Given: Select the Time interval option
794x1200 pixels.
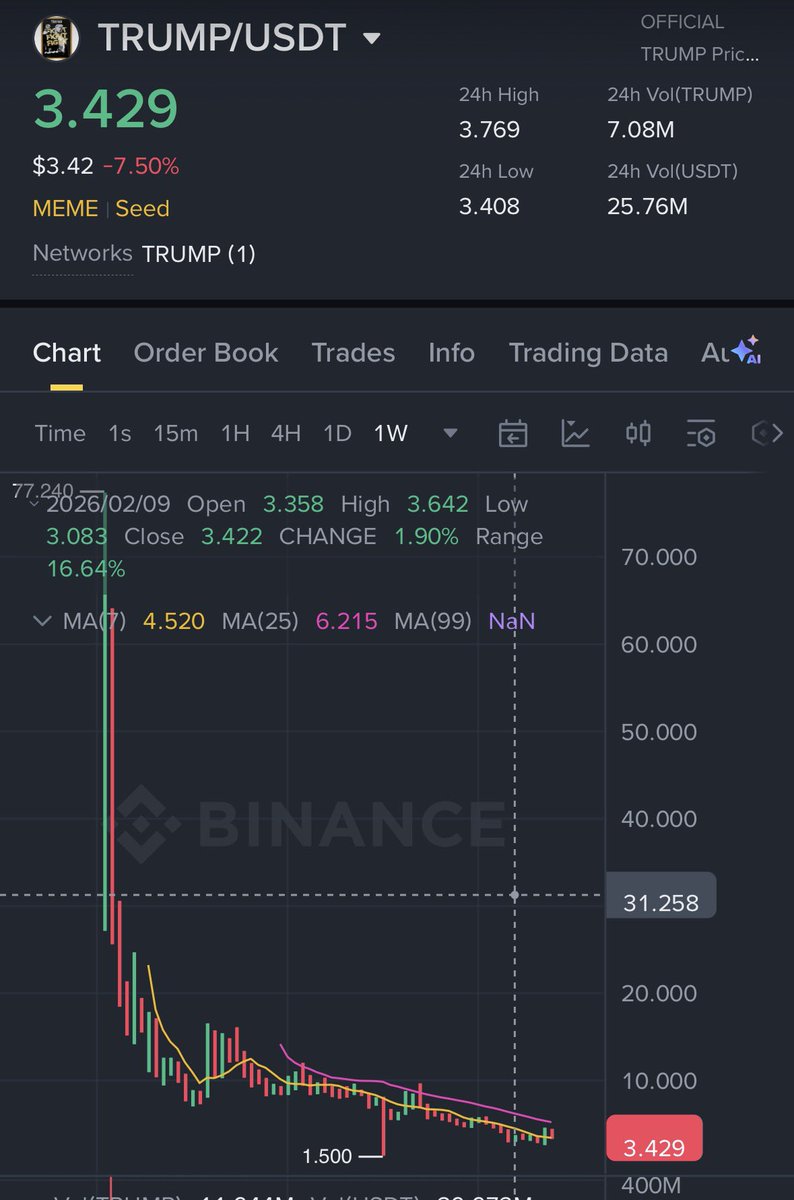Looking at the screenshot, I should click(60, 433).
